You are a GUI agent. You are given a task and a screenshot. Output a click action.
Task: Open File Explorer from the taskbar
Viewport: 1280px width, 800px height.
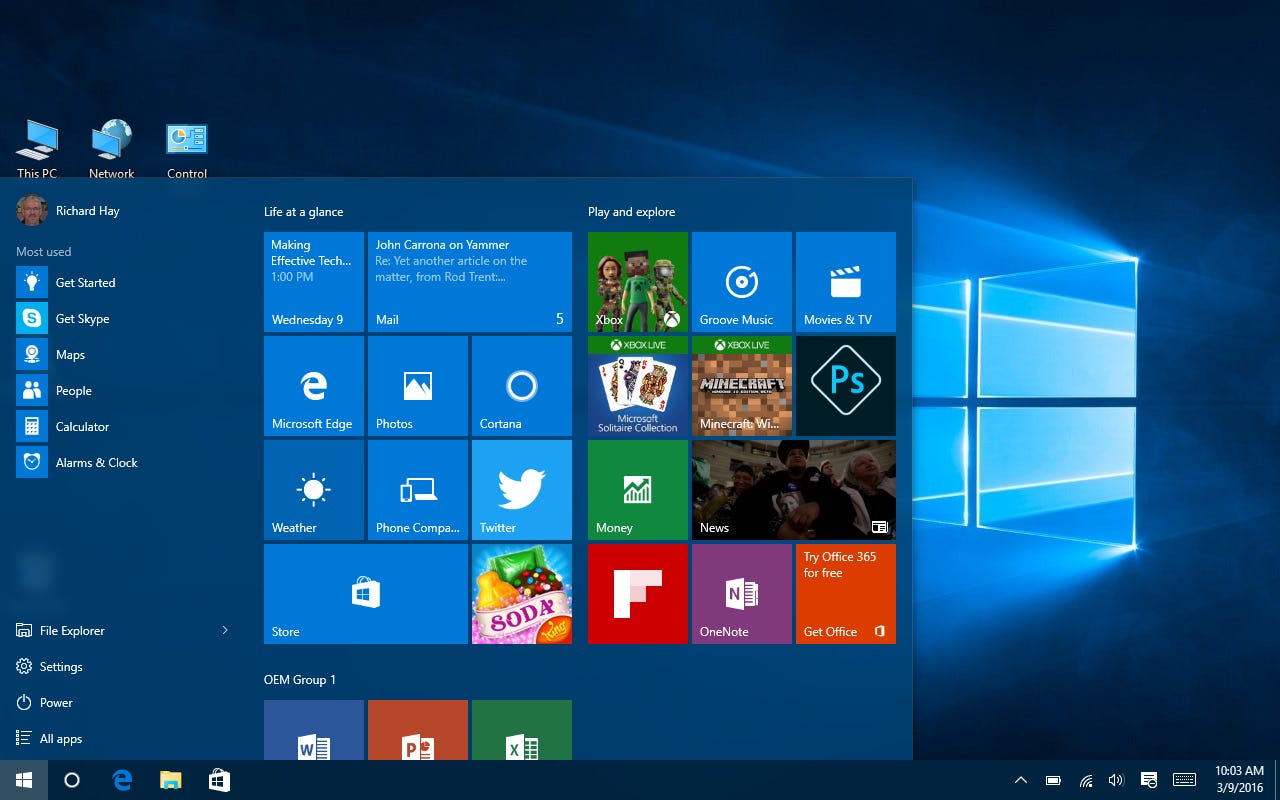click(x=170, y=779)
